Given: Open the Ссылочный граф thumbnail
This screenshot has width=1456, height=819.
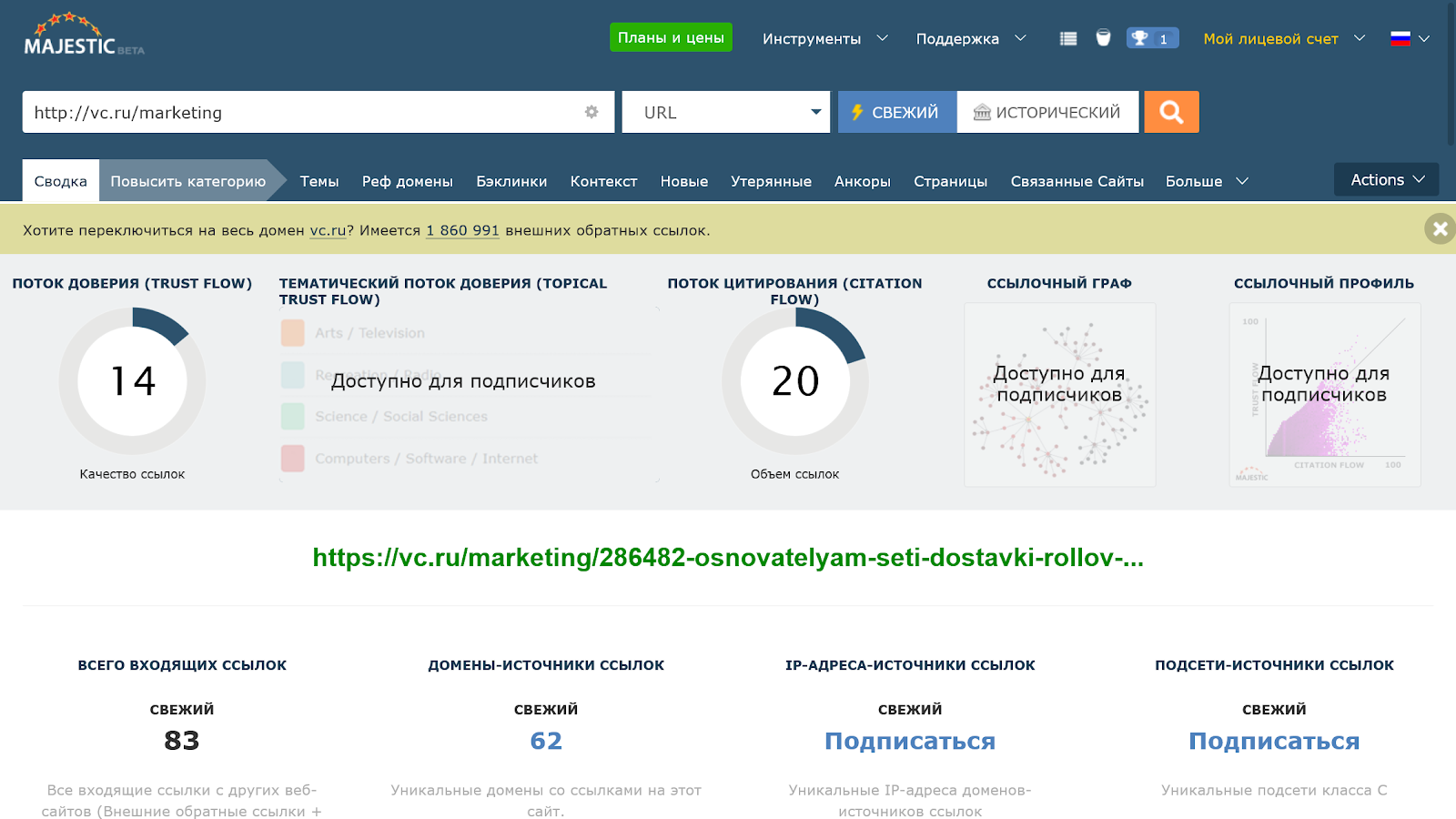Looking at the screenshot, I should pyautogui.click(x=1060, y=395).
